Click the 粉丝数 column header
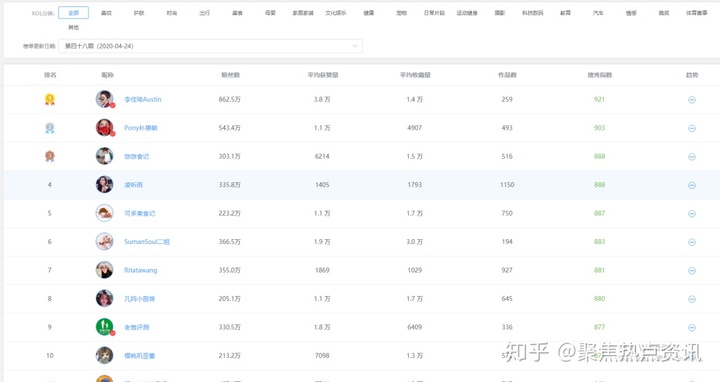The width and height of the screenshot is (720, 382). coord(231,75)
